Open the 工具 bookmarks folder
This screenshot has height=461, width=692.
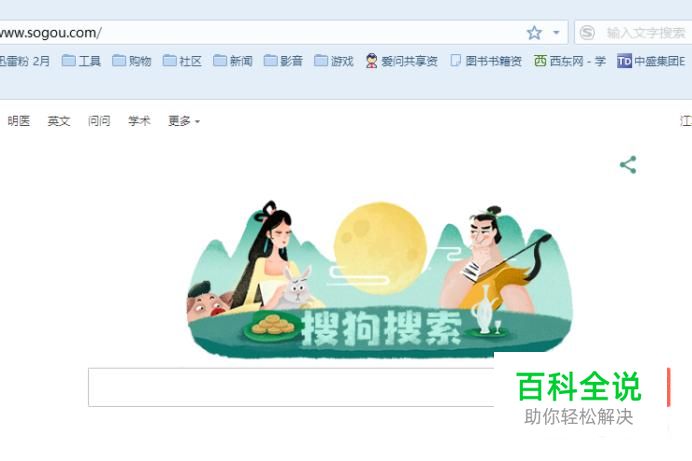[x=81, y=61]
